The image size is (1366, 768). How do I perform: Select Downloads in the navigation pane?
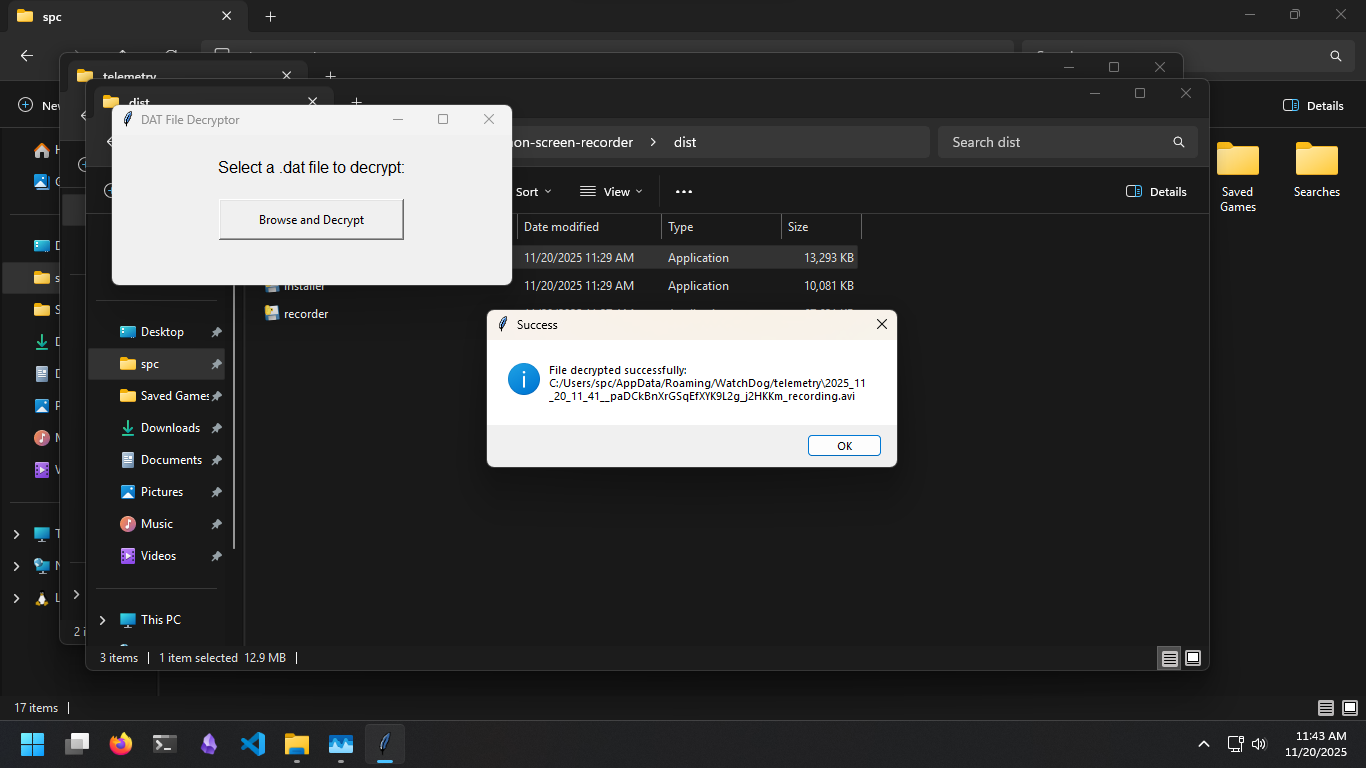[170, 427]
